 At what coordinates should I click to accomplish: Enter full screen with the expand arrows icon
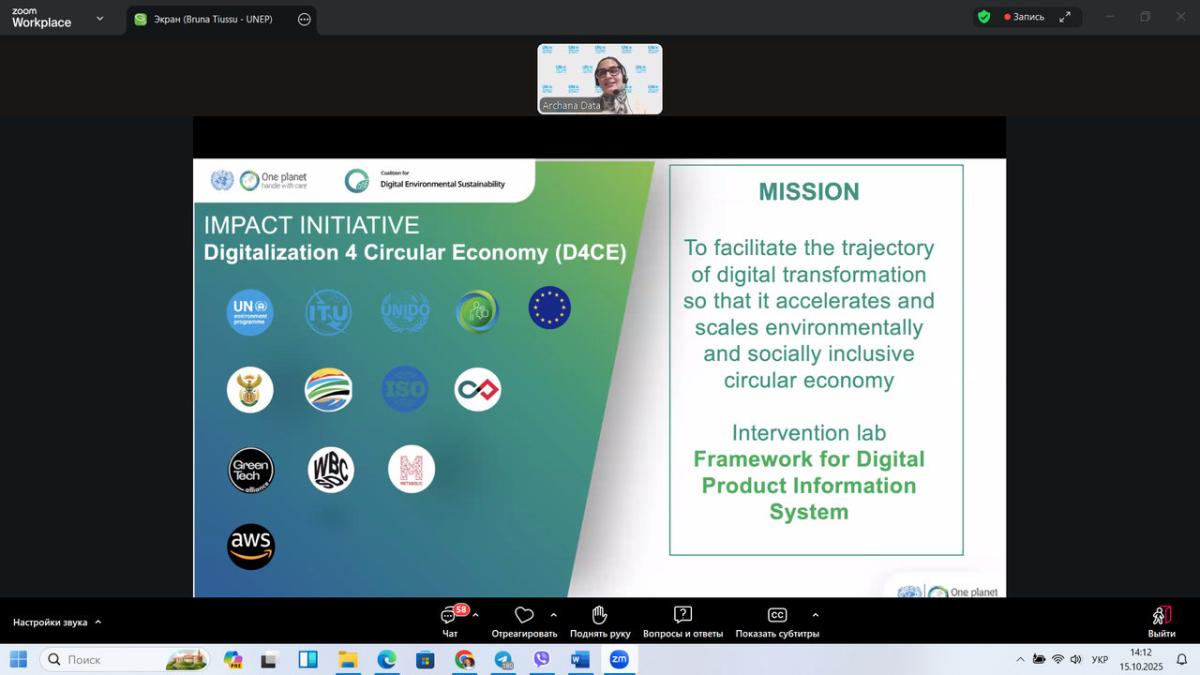tap(1065, 17)
